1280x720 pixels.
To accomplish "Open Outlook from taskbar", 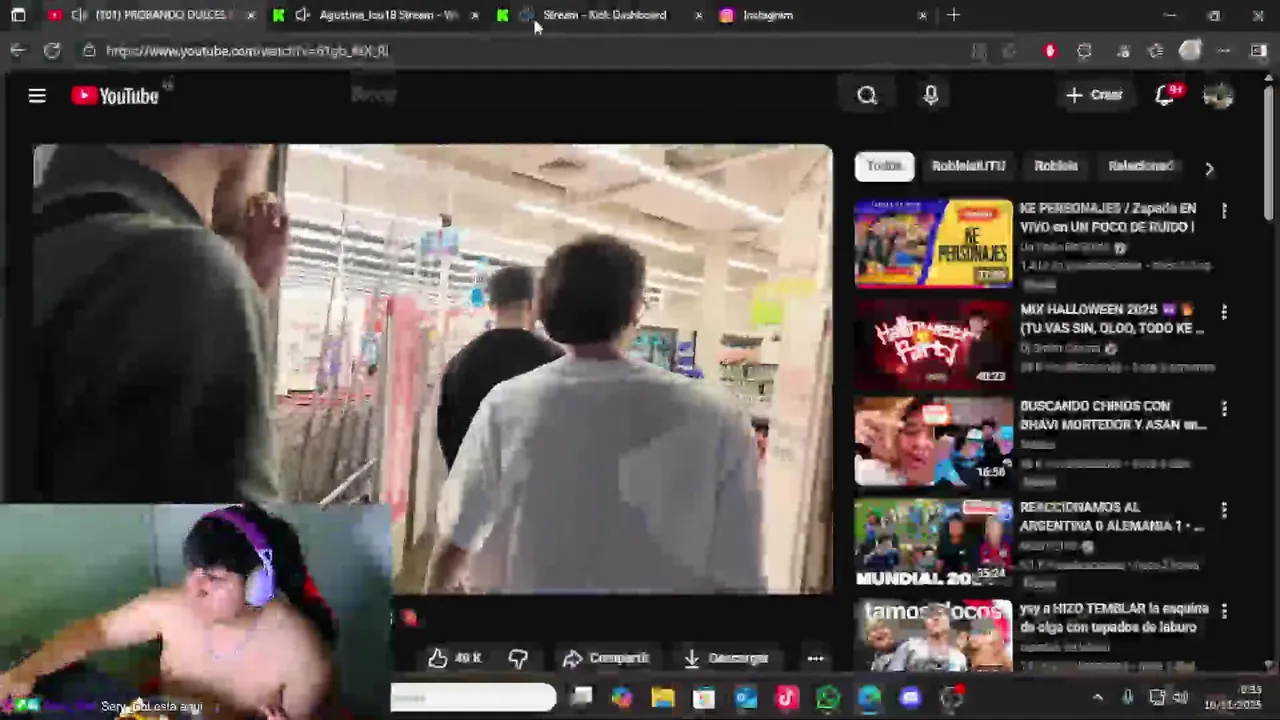I will coord(746,697).
